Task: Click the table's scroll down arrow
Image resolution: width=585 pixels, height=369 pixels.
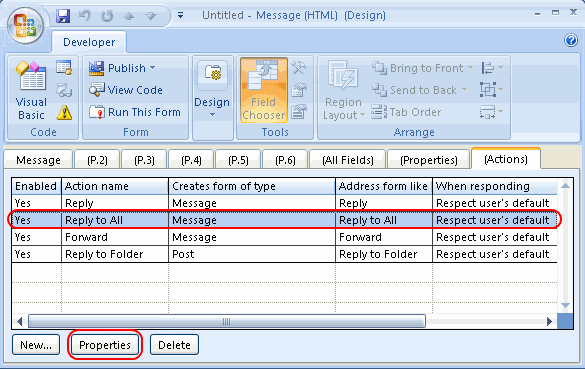Action: coord(565,306)
